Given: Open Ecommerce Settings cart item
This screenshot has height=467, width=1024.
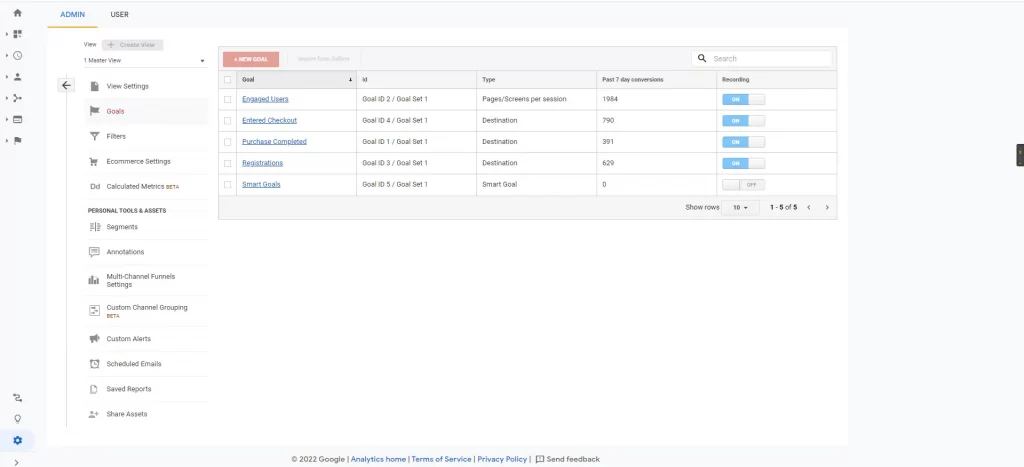Looking at the screenshot, I should [x=137, y=161].
